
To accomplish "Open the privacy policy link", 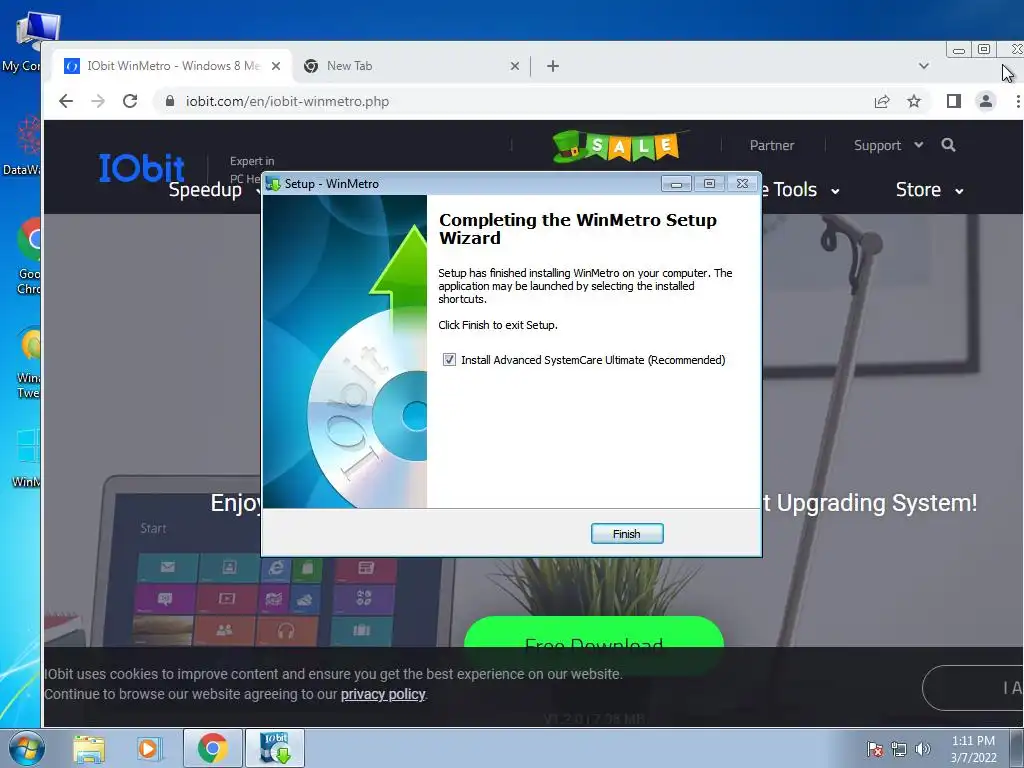I will (x=383, y=694).
